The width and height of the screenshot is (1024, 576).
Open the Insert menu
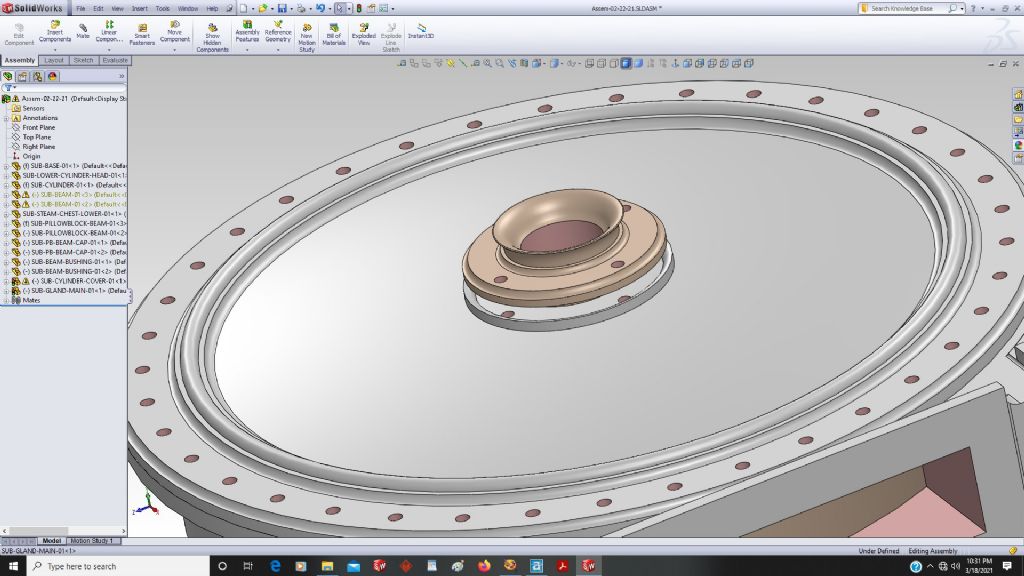coord(140,9)
